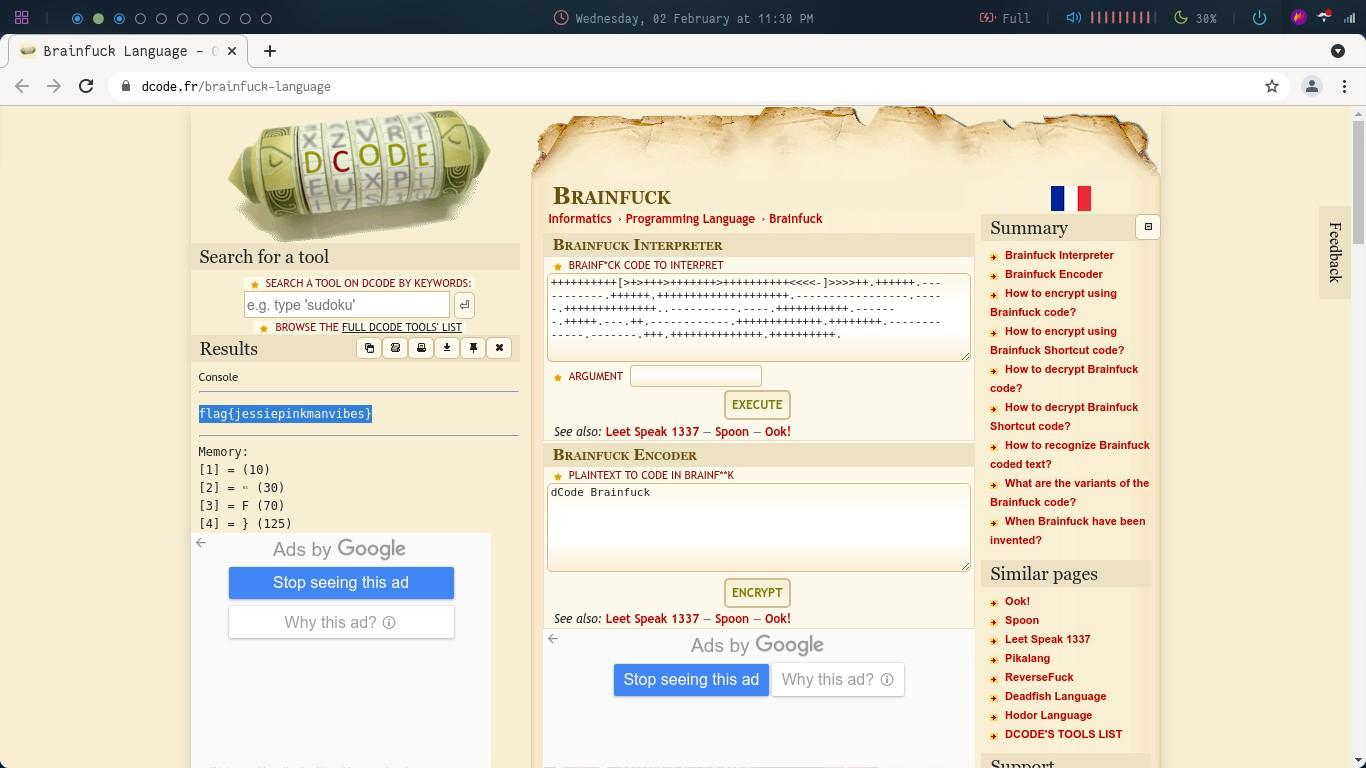1366x768 pixels.
Task: Toggle the night-light moon icon
Action: (x=1180, y=18)
